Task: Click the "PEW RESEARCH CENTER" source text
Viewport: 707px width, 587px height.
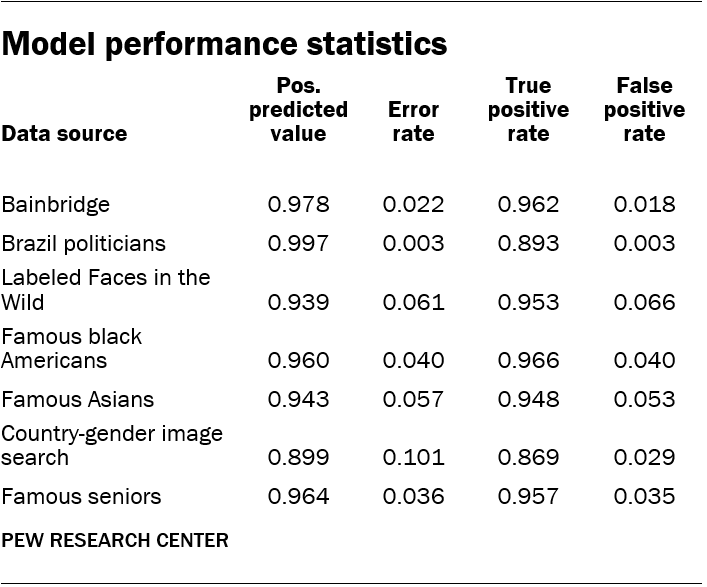Action: click(x=115, y=541)
